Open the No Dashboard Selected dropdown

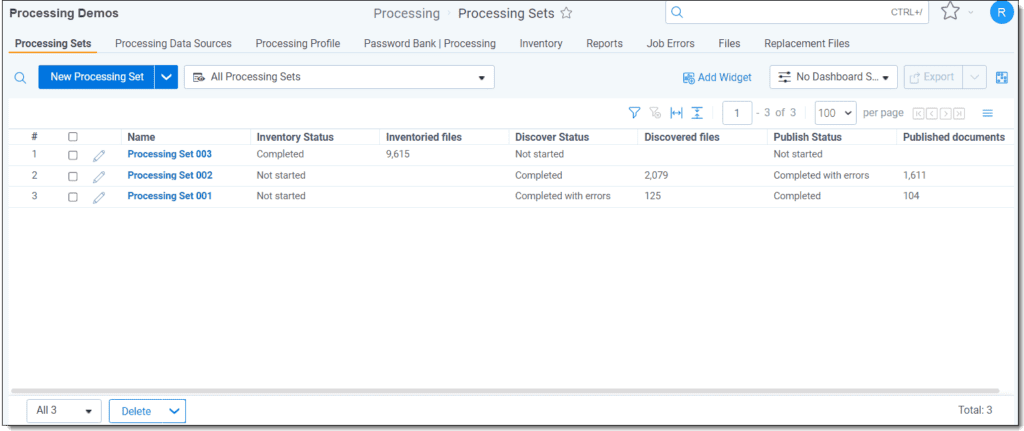[833, 77]
